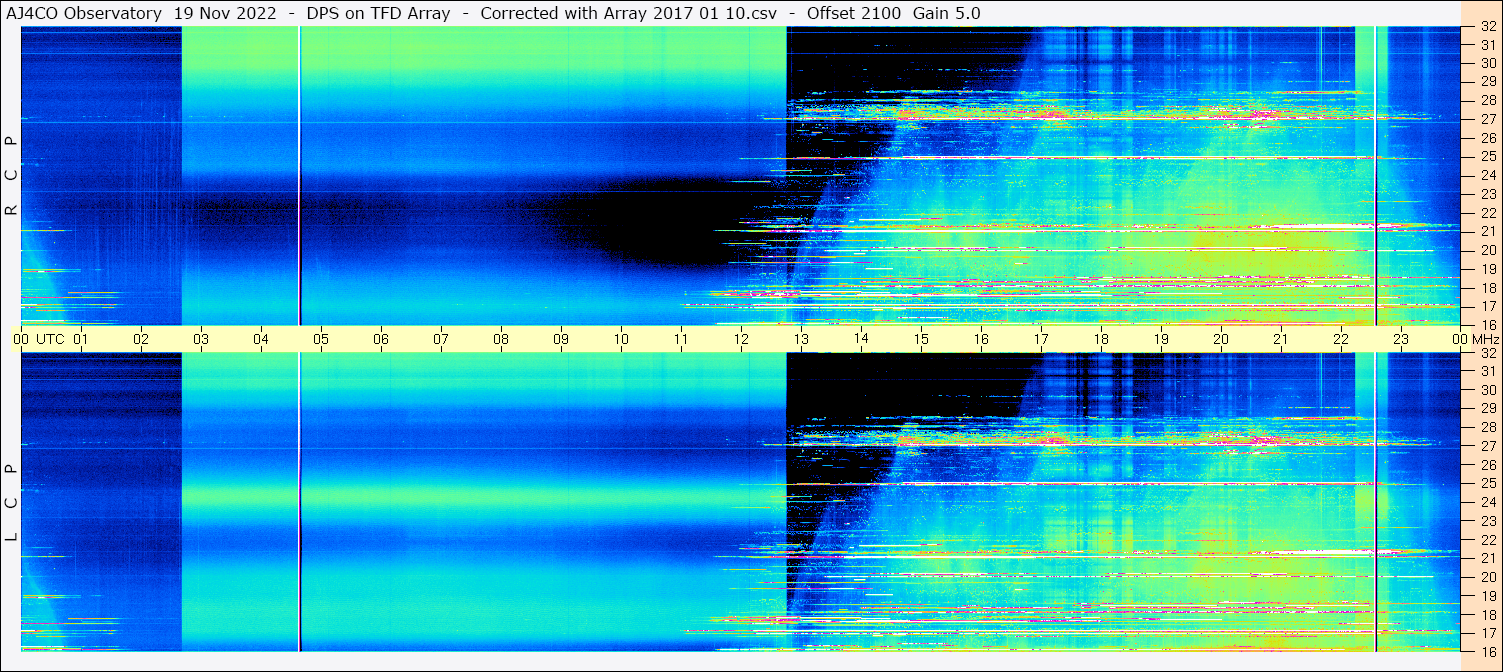The image size is (1503, 672).
Task: Click the 16 MHz label of RCP panel
Action: pyautogui.click(x=1487, y=324)
